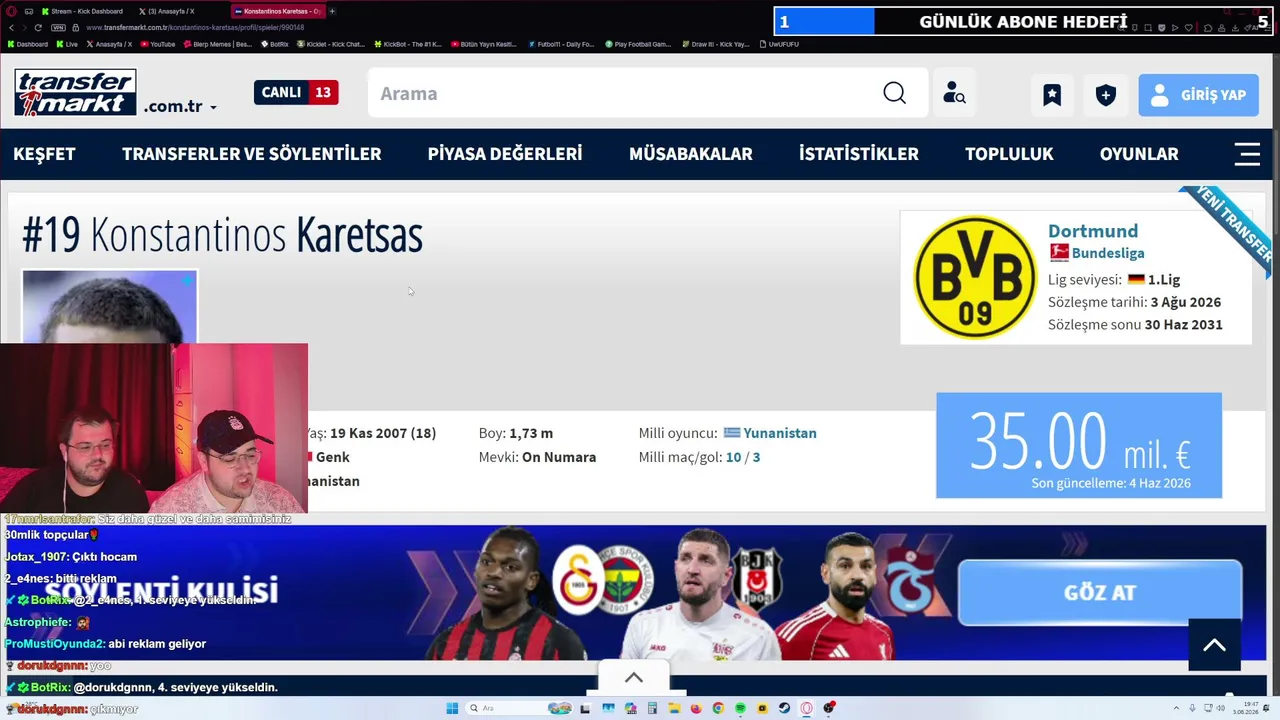Open the CANLI 13 live matches button
This screenshot has width=1280, height=720.
(296, 92)
